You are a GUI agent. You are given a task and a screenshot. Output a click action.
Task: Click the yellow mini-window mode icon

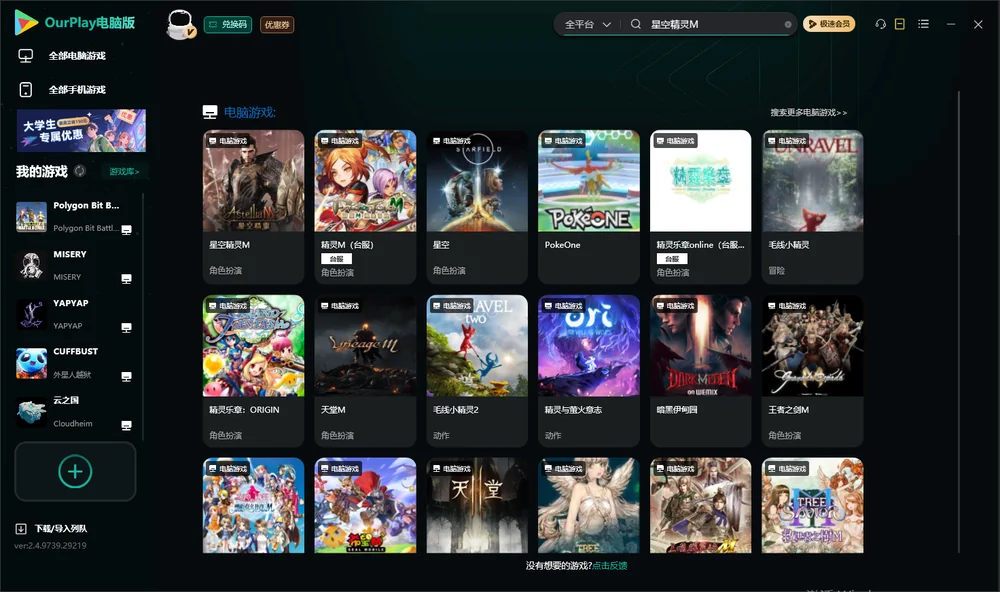(x=900, y=24)
